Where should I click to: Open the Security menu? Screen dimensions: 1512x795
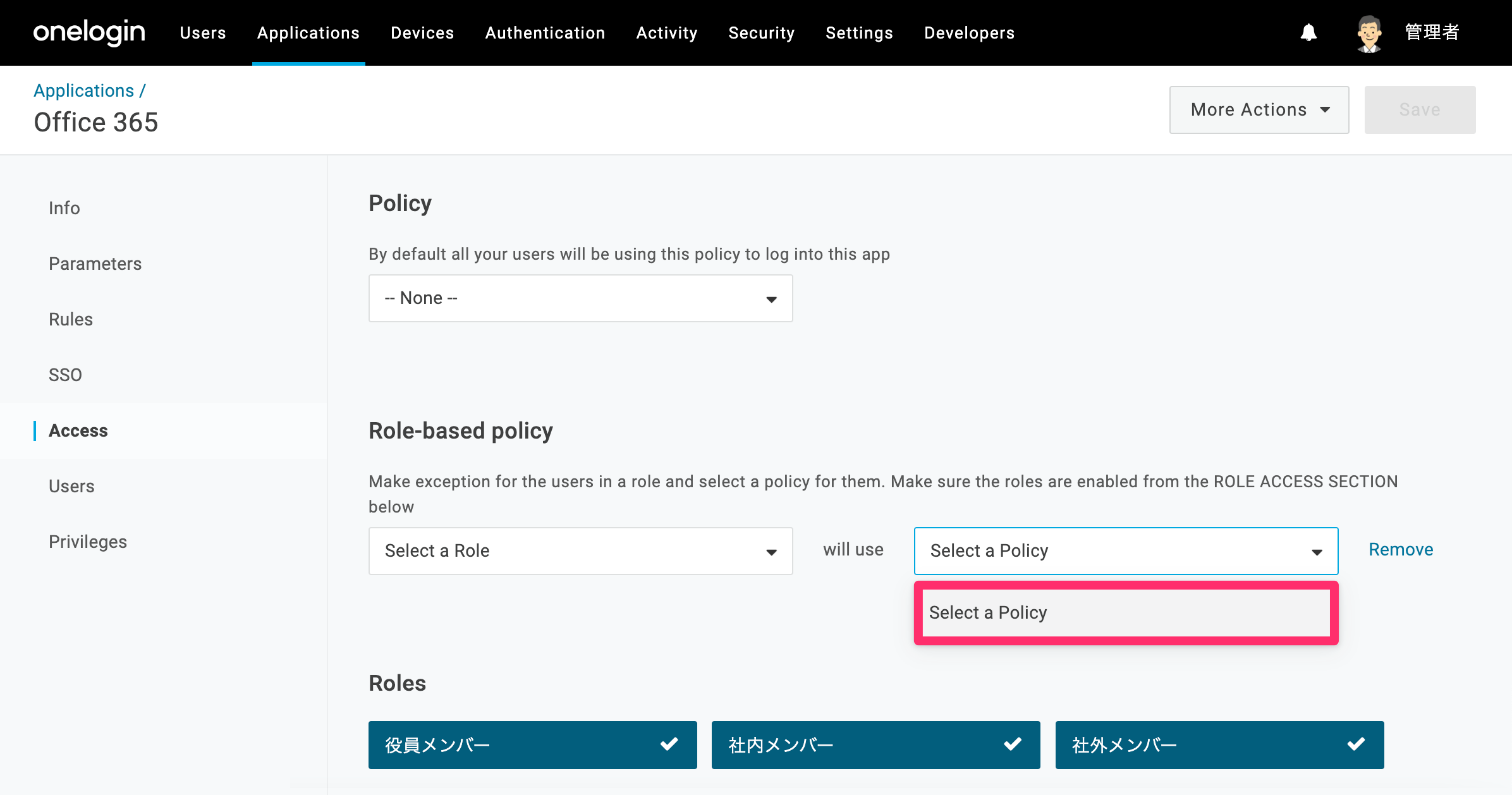coord(761,33)
